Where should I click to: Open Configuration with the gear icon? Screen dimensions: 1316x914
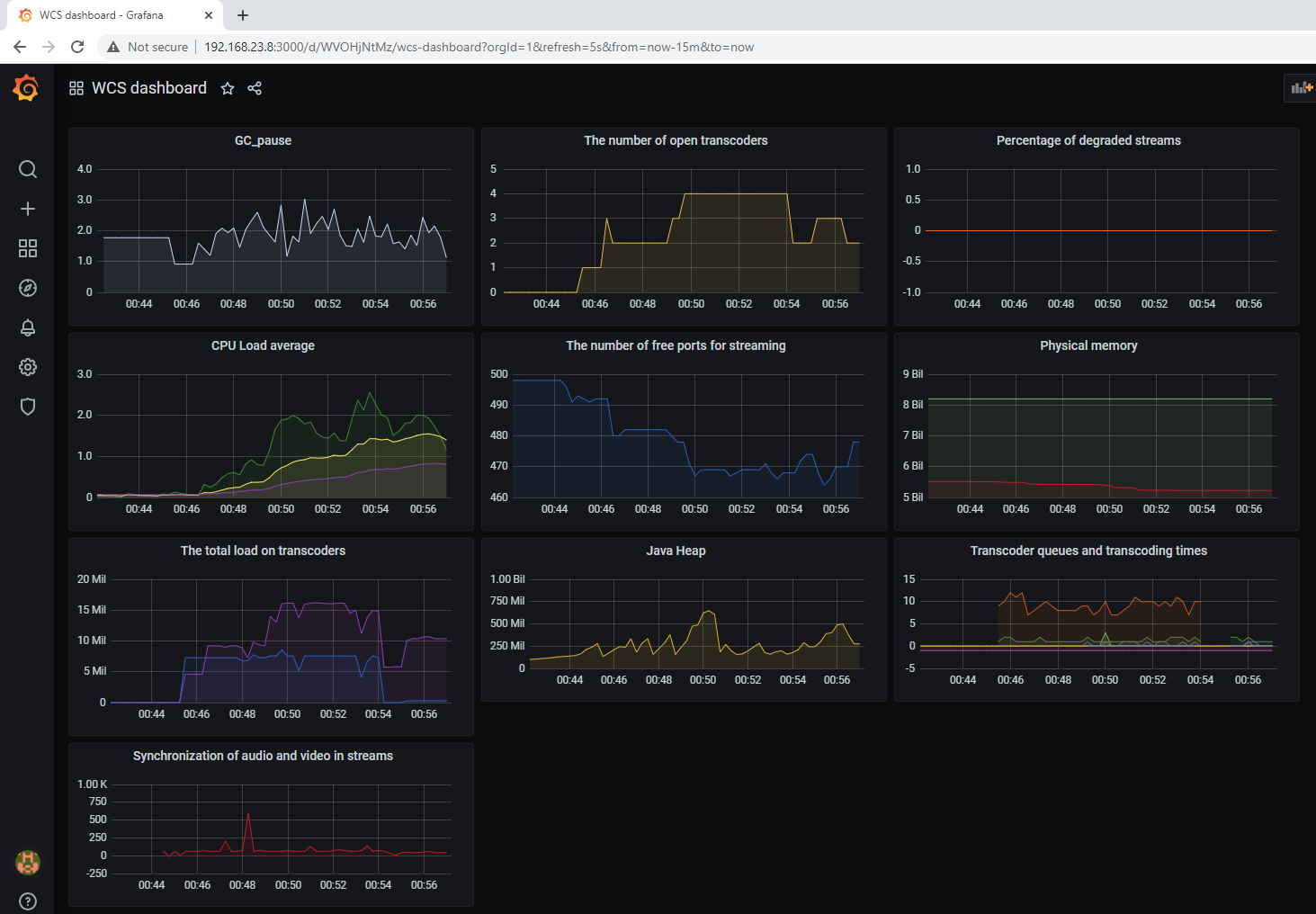tap(27, 367)
